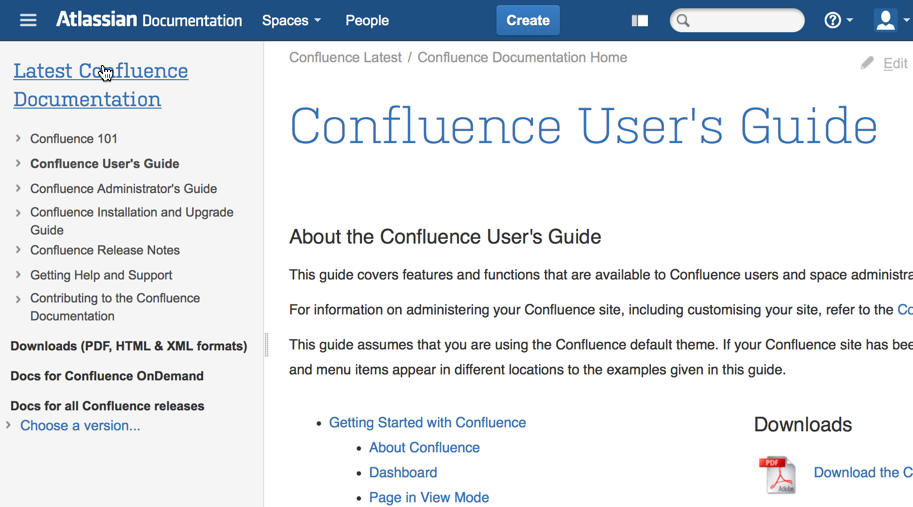Click inside the search input field
The width and height of the screenshot is (913, 507).
pyautogui.click(x=737, y=21)
